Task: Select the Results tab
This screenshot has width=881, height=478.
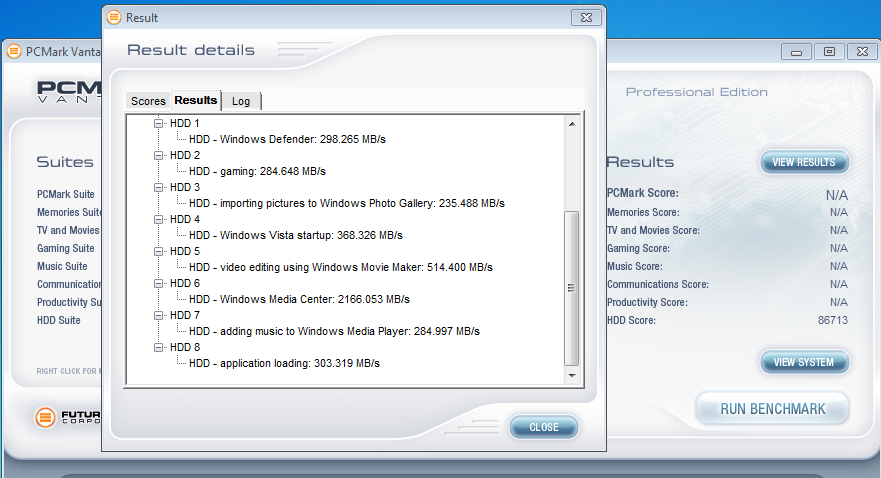Action: pos(196,100)
